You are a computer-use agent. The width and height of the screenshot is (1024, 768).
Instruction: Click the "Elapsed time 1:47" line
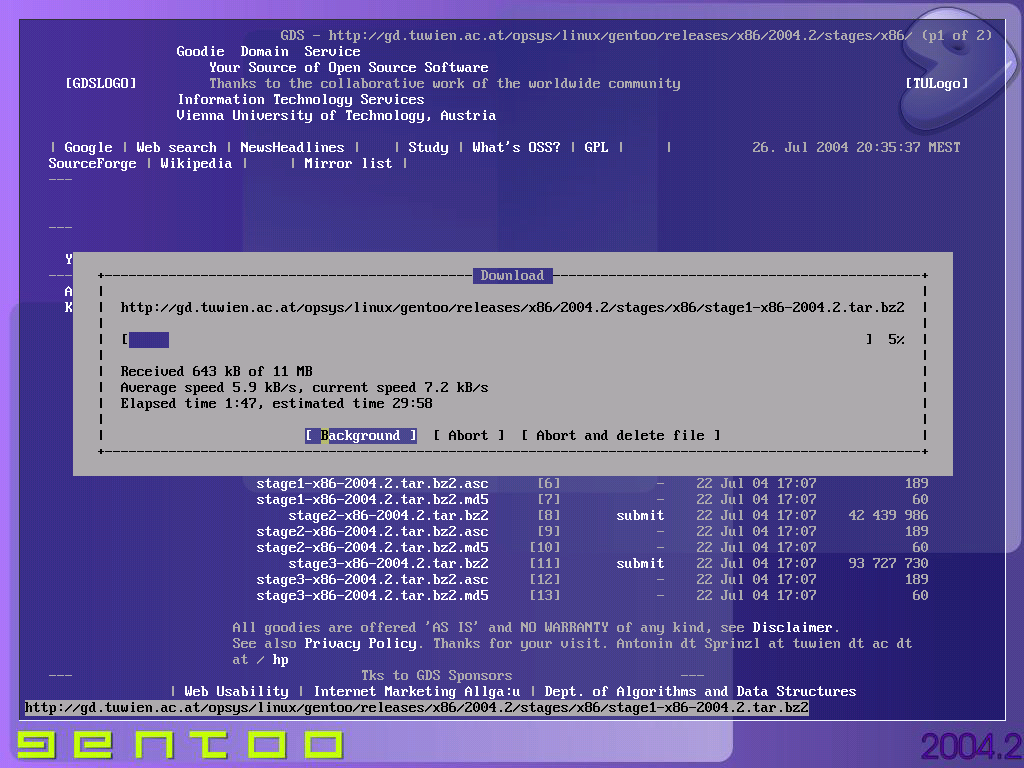pyautogui.click(x=276, y=404)
